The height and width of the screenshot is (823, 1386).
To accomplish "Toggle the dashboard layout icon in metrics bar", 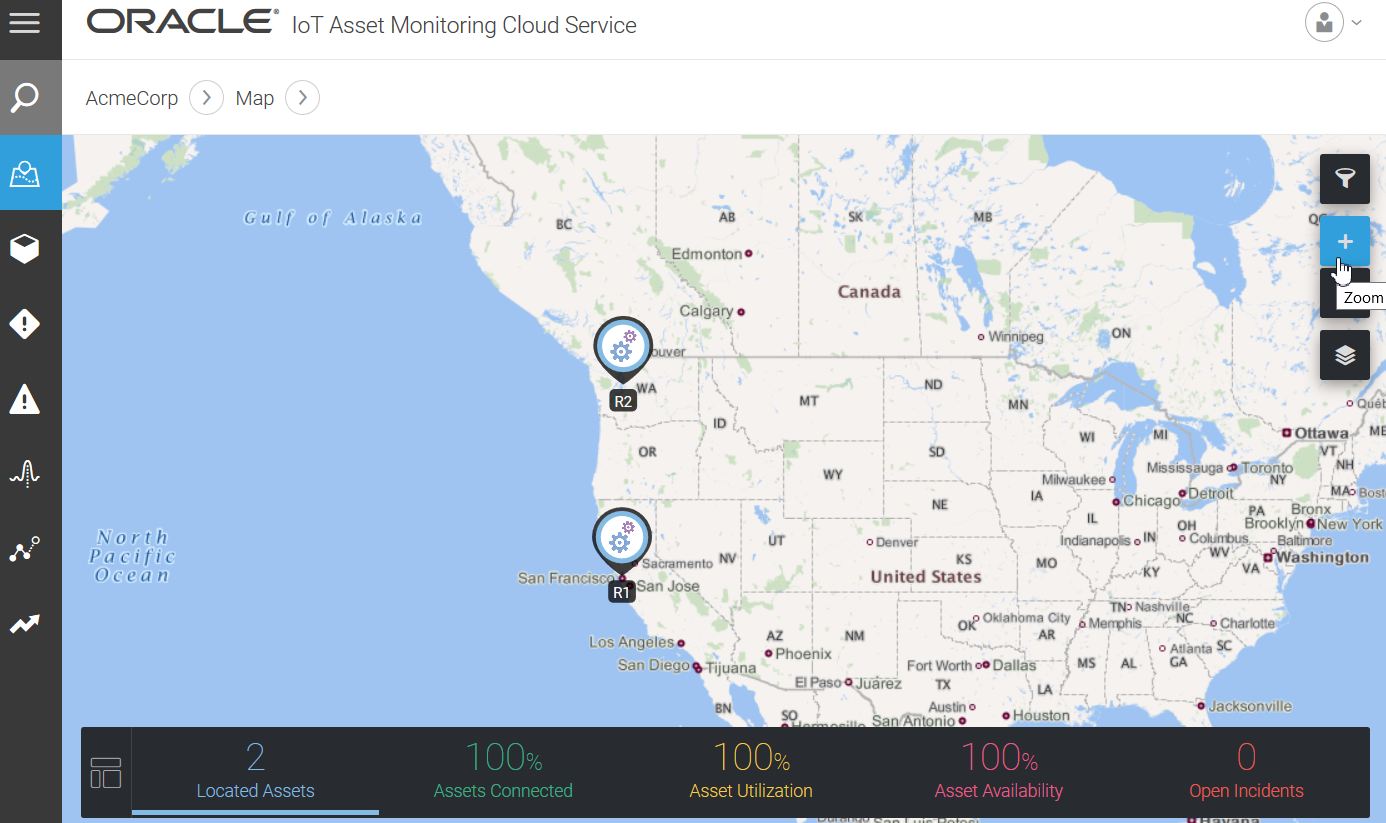I will pos(106,772).
